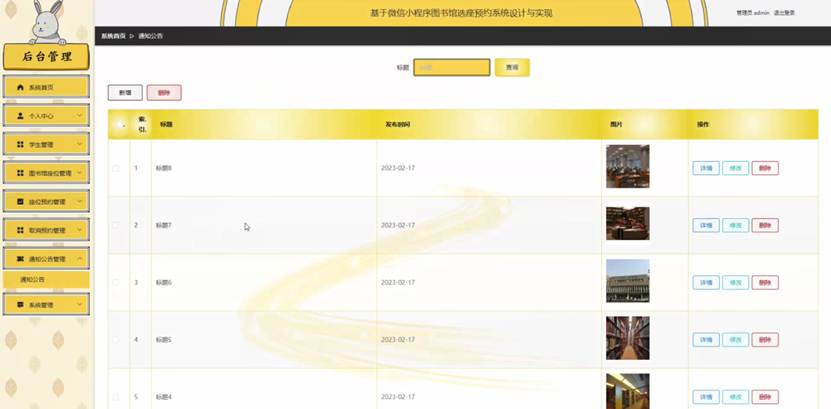The height and width of the screenshot is (409, 831).
Task: Click 删除 for row 标题6
Action: click(765, 282)
